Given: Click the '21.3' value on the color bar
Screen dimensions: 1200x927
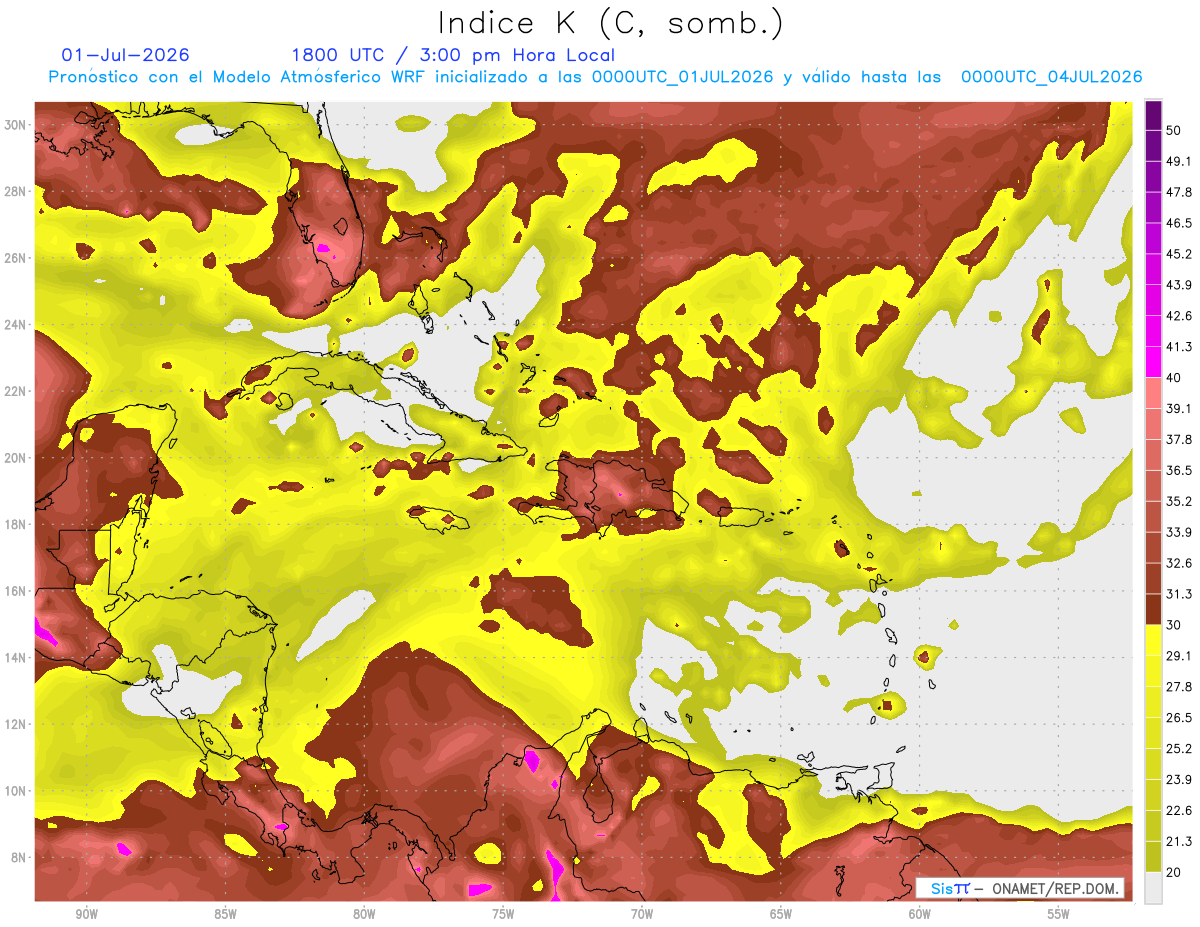Looking at the screenshot, I should (x=1178, y=842).
